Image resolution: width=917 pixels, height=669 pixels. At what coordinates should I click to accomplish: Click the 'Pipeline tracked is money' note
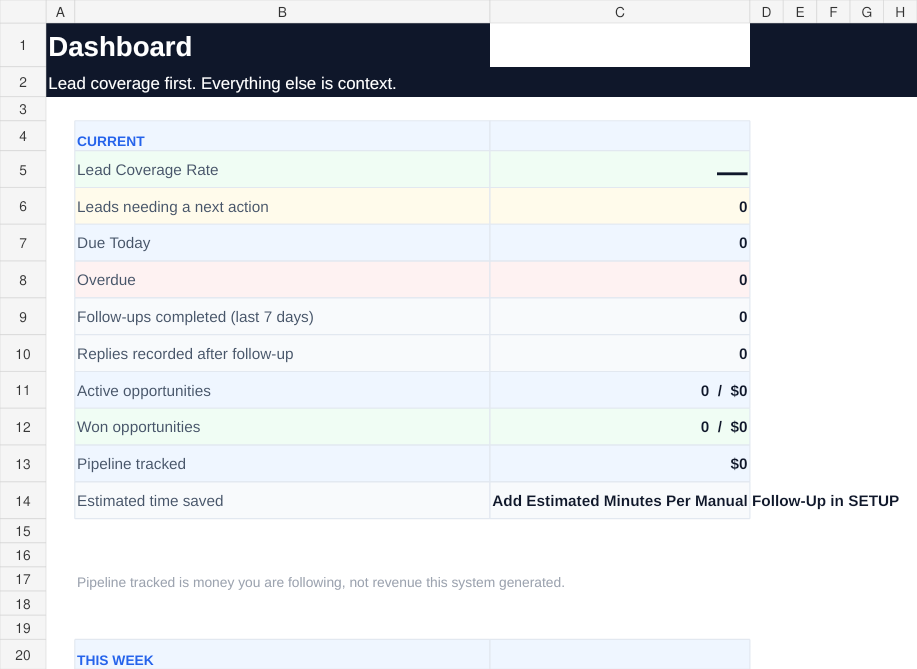click(x=320, y=582)
